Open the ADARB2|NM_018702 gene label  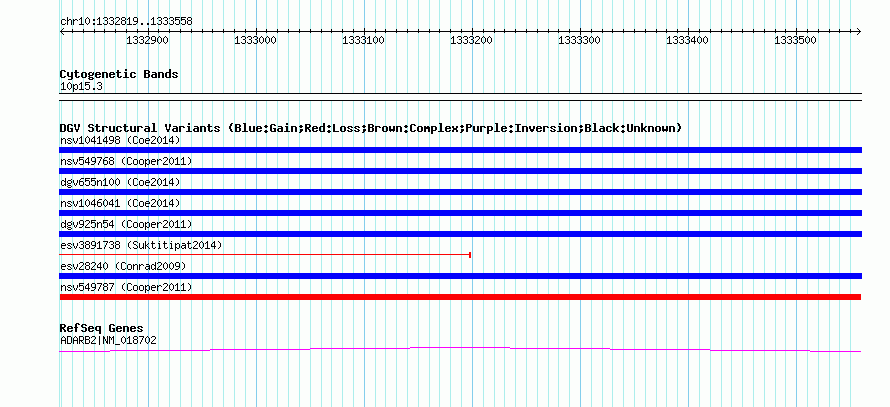click(108, 340)
